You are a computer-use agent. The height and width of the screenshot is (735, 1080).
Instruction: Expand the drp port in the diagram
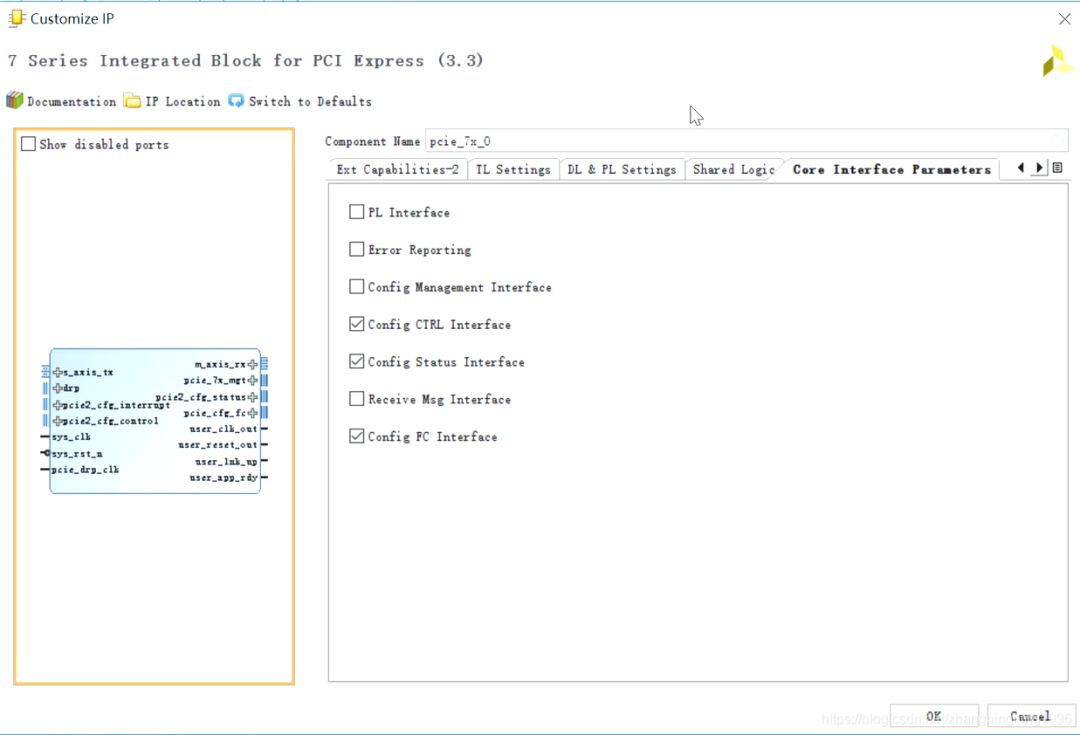[x=58, y=388]
